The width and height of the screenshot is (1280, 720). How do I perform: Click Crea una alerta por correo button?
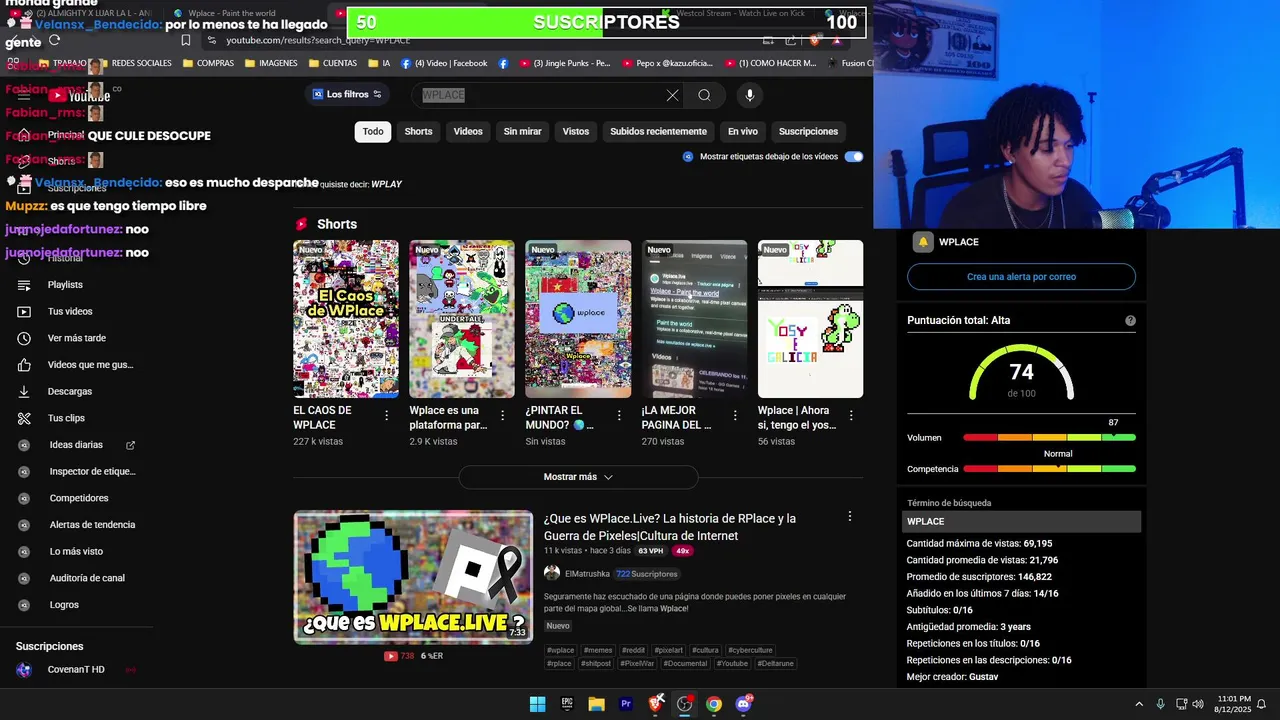point(1021,277)
